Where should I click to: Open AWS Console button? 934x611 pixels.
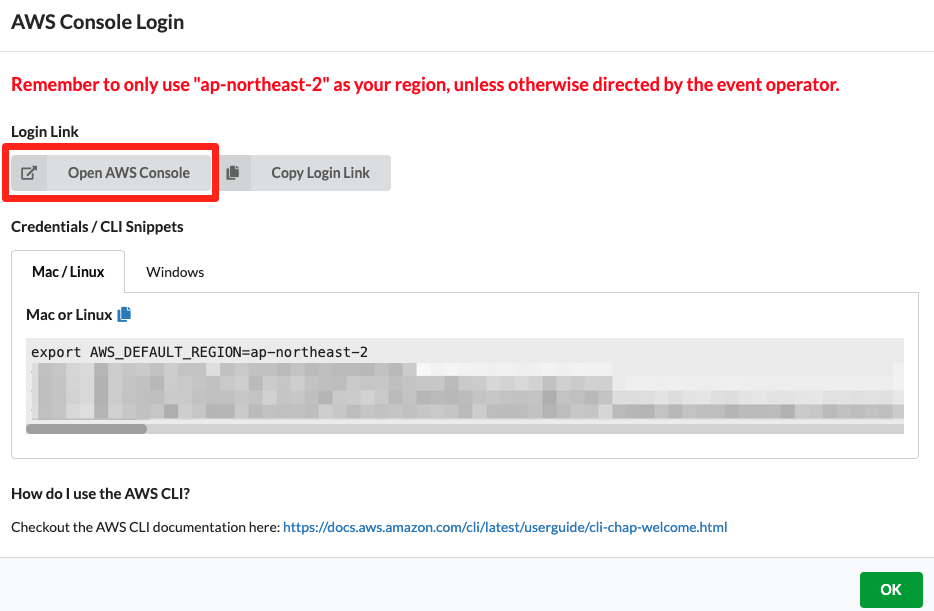coord(111,173)
